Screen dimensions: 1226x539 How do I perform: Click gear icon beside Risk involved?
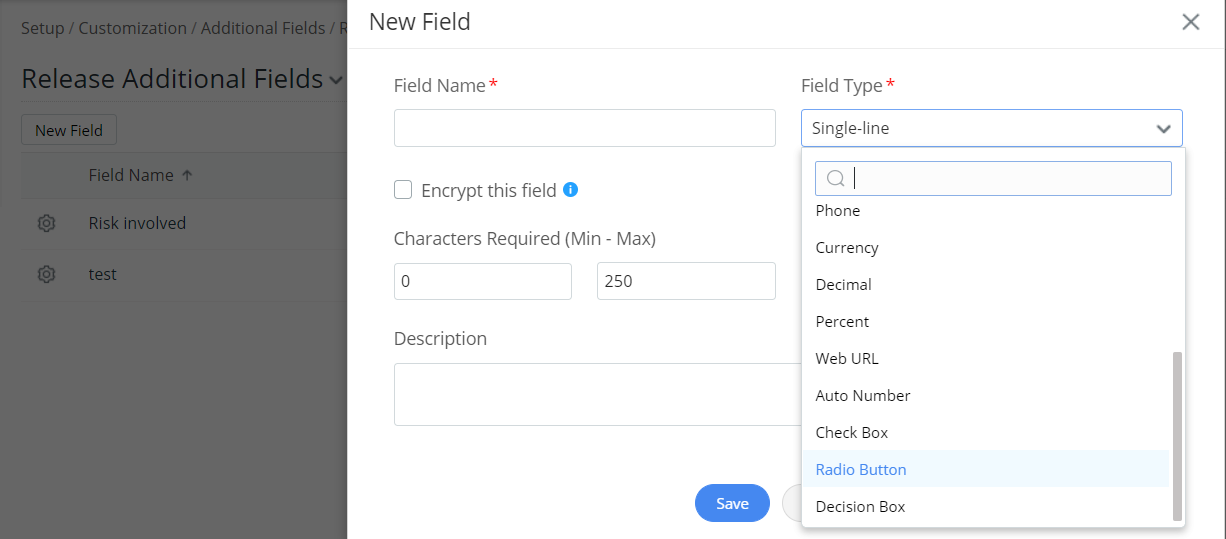coord(46,223)
